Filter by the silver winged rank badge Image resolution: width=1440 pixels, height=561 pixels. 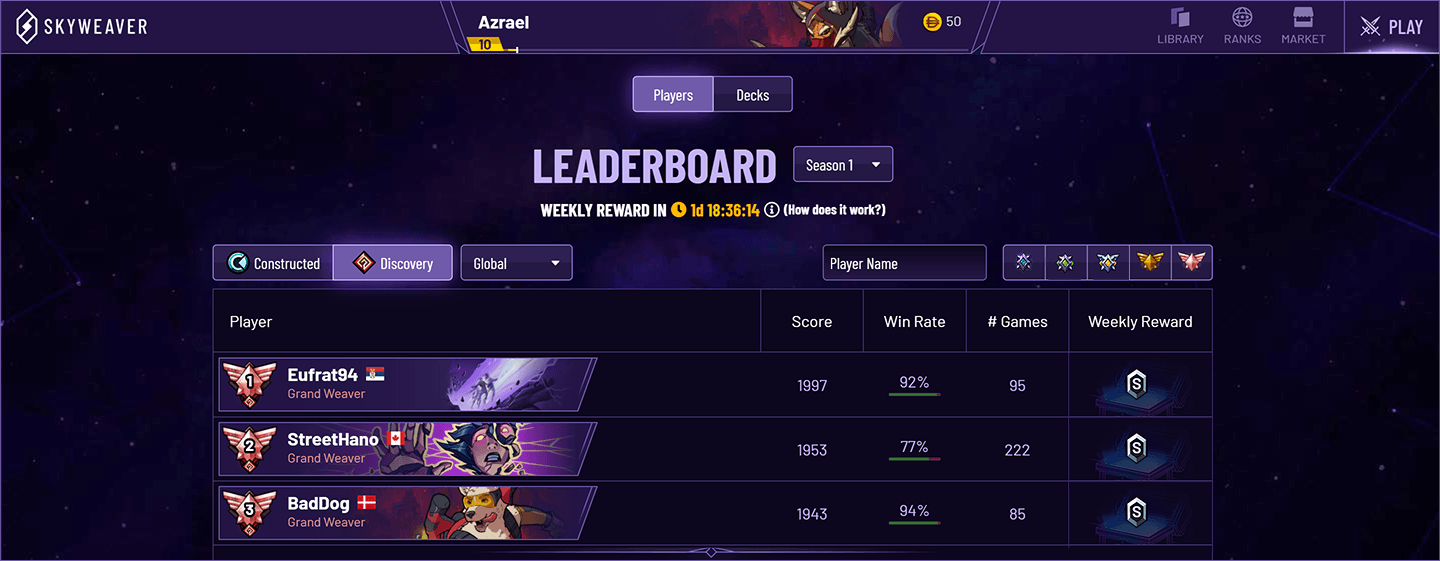[1108, 263]
